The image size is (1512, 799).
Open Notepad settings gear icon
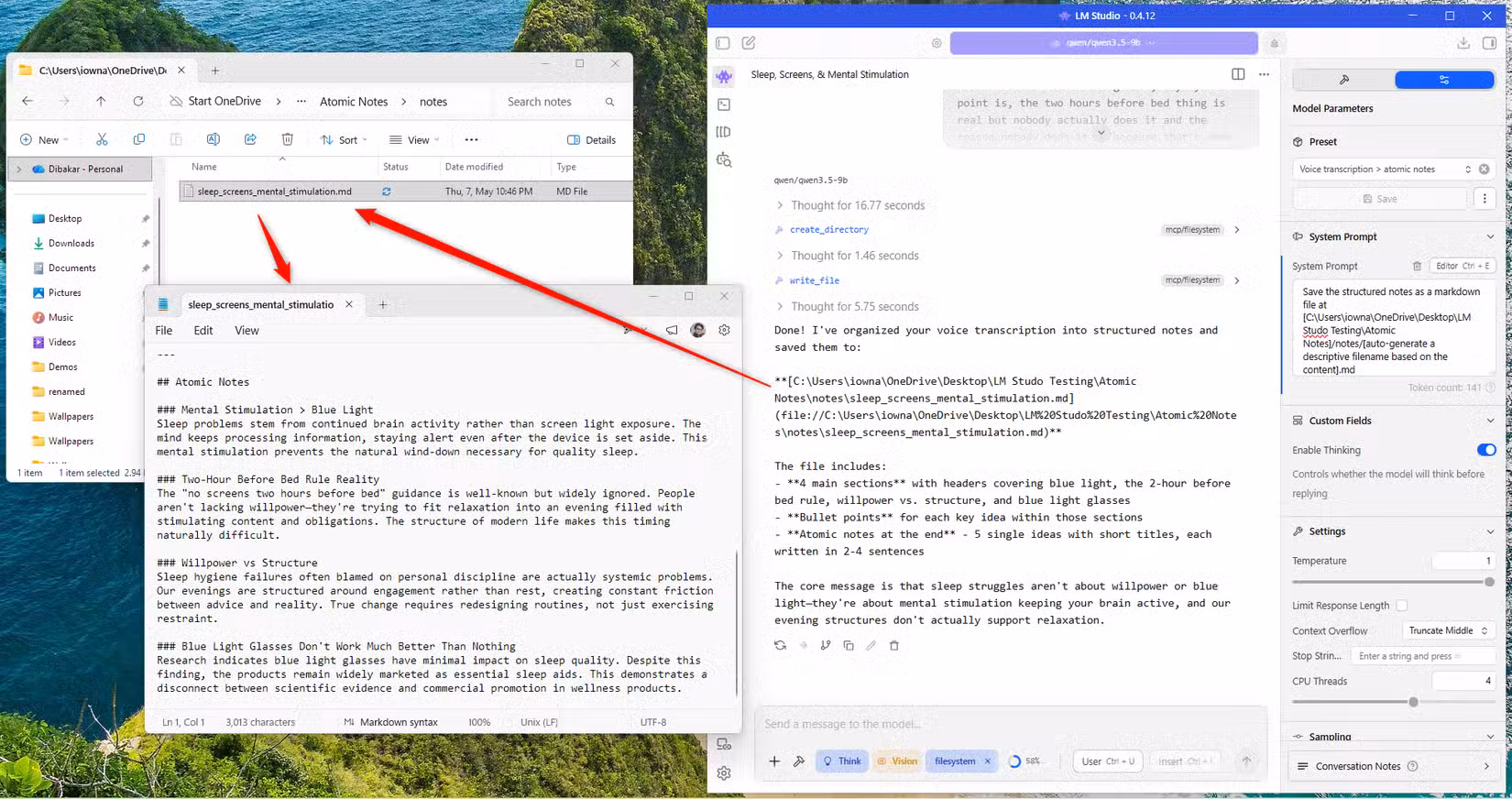coord(724,330)
